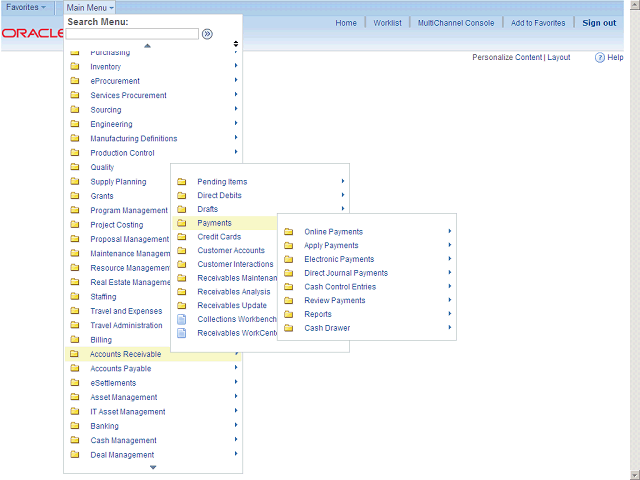Viewport: 640px width, 480px height.
Task: Click the Pending Items folder icon
Action: click(x=182, y=182)
